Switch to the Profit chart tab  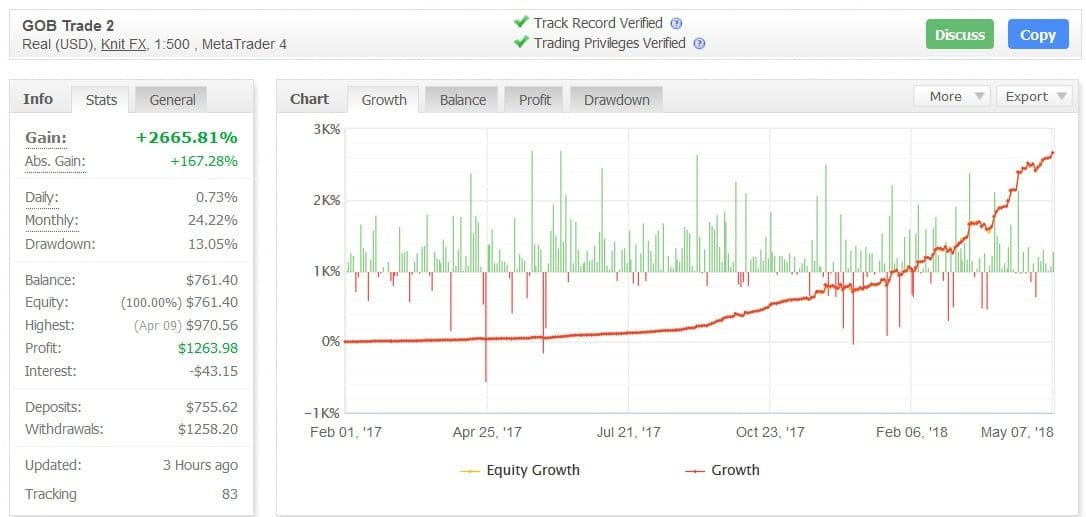pos(535,100)
